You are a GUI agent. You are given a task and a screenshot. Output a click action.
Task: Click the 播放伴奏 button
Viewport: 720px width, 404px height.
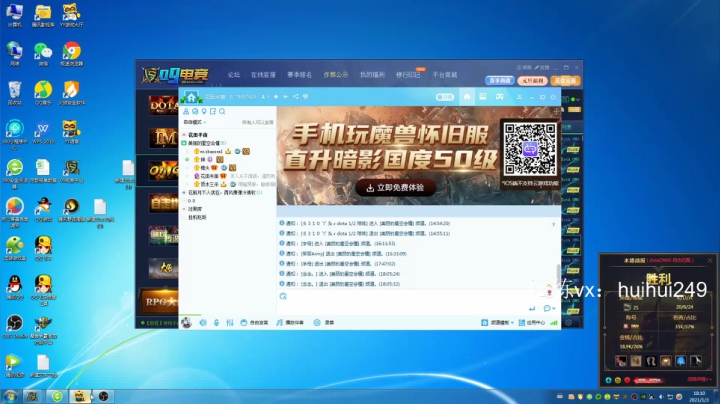click(x=290, y=323)
